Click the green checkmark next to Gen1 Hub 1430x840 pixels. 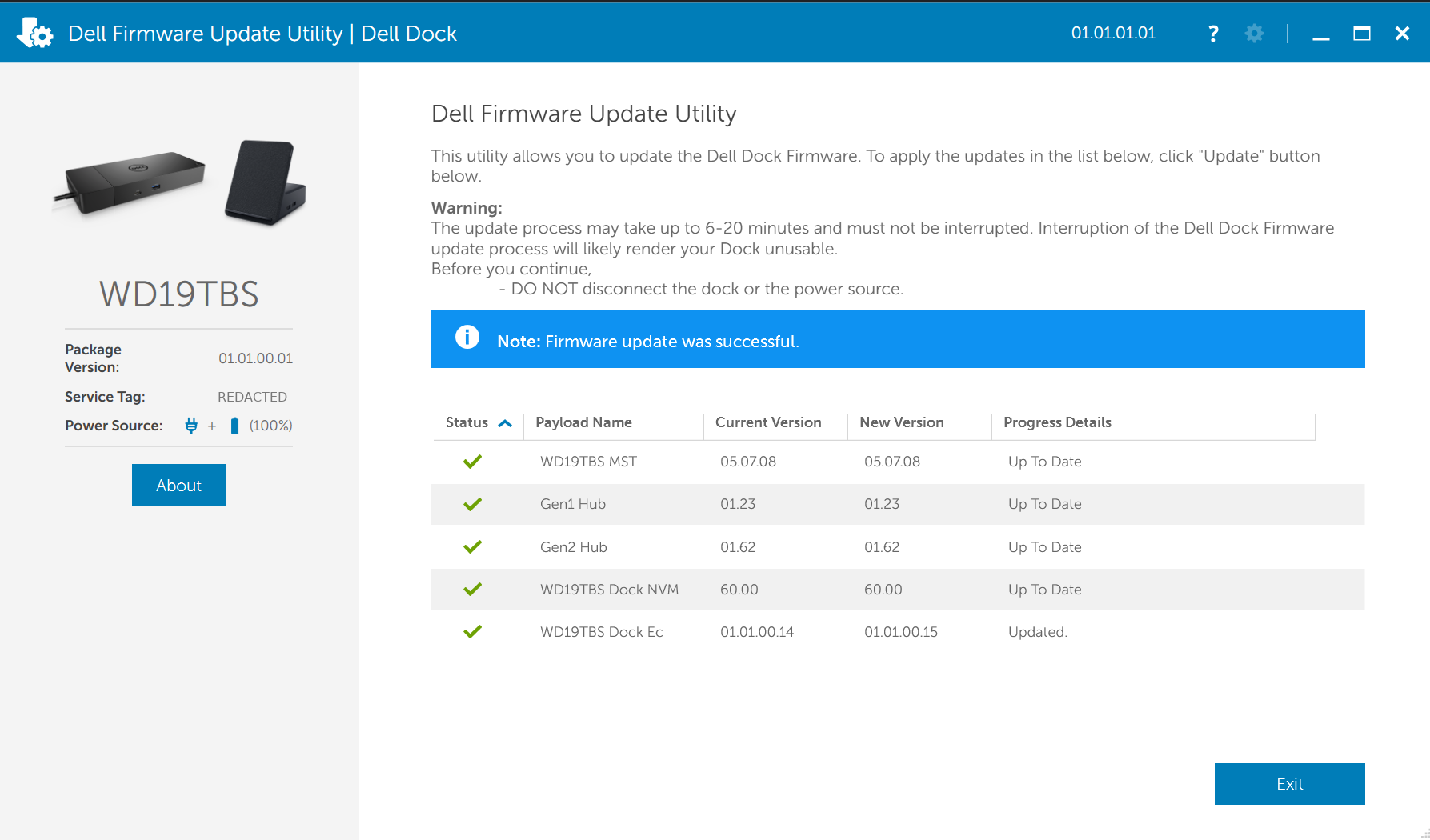(x=472, y=504)
